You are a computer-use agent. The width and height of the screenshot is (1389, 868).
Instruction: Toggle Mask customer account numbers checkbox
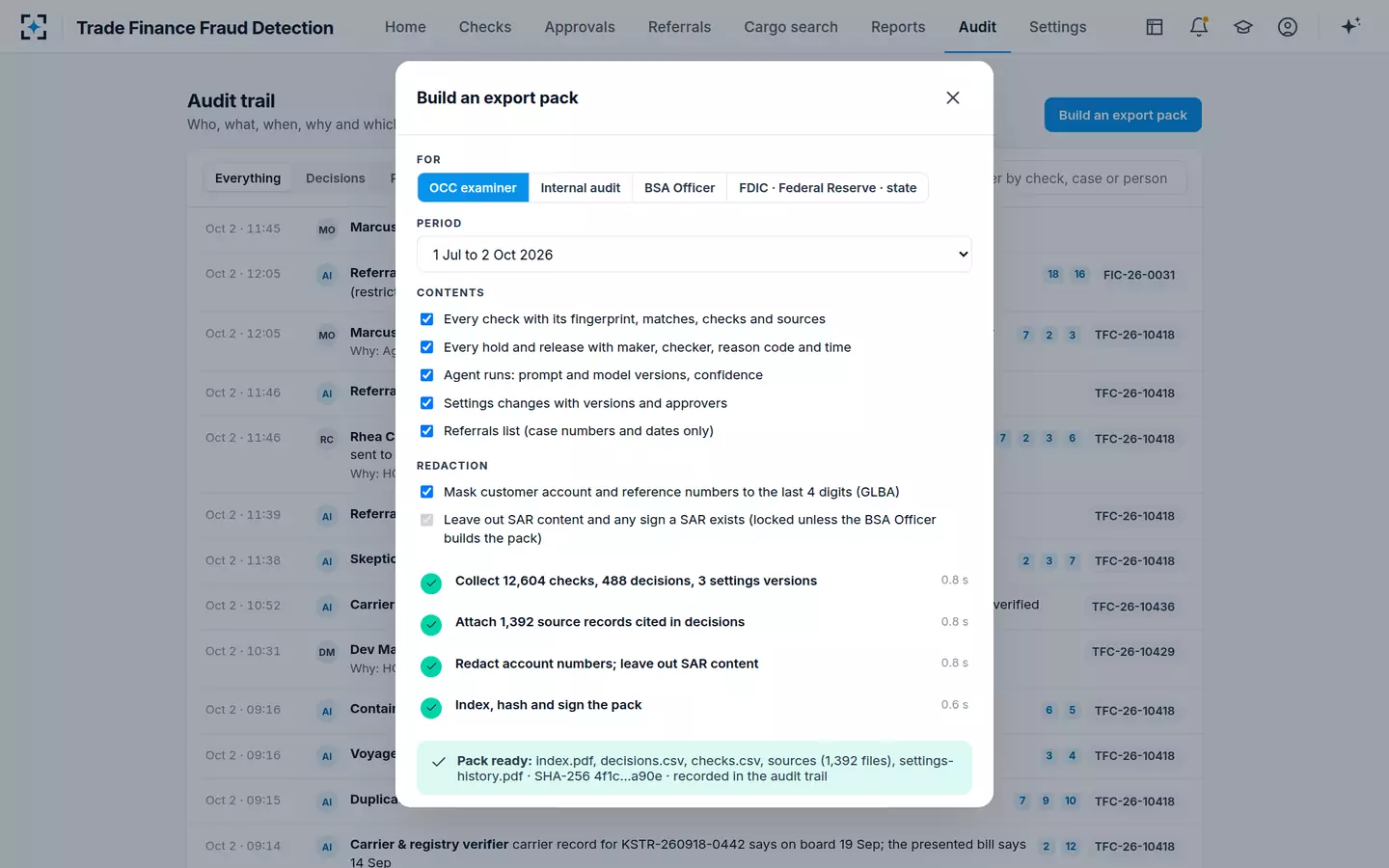pyautogui.click(x=426, y=492)
